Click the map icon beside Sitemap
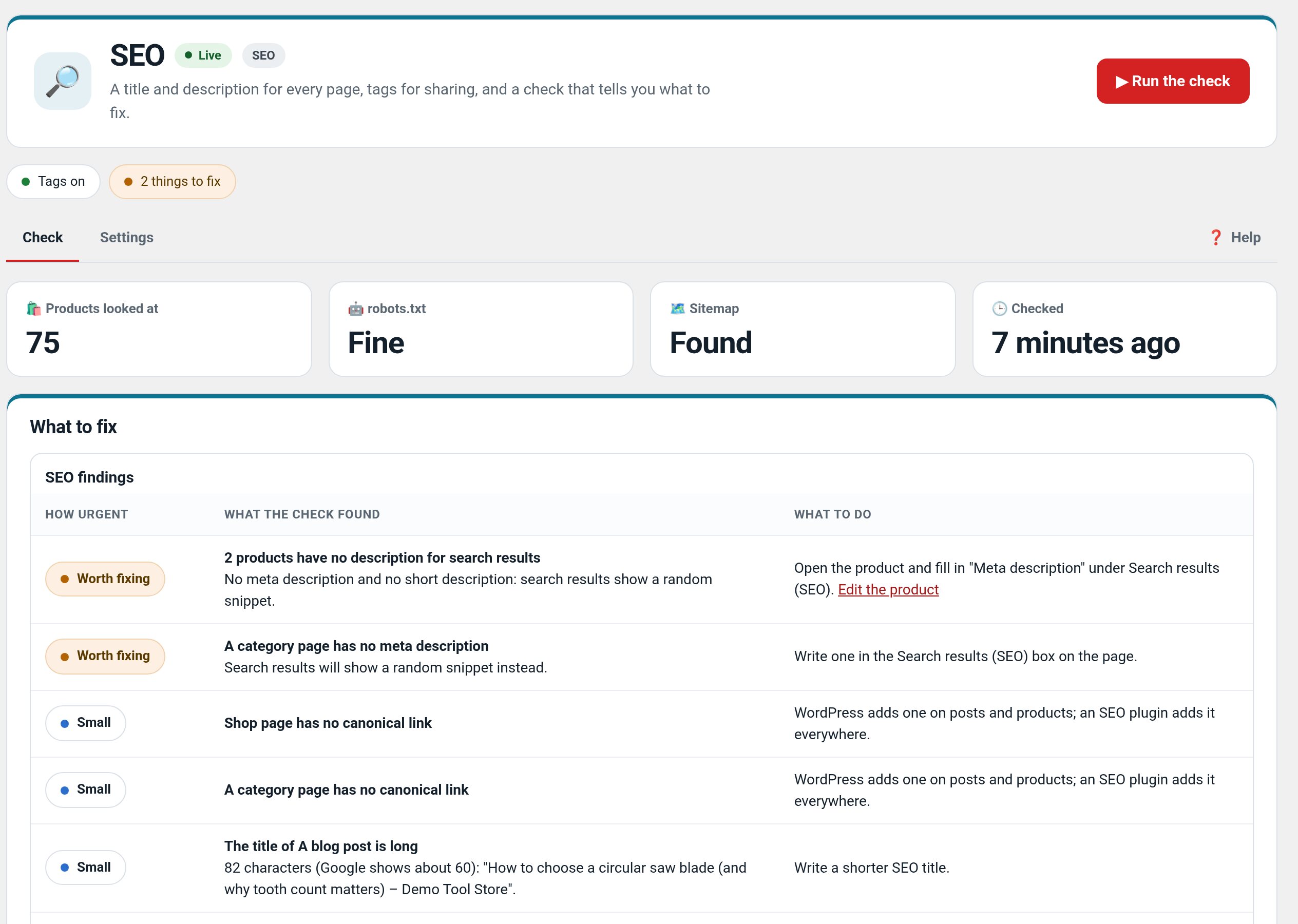Image resolution: width=1298 pixels, height=924 pixels. coord(678,309)
